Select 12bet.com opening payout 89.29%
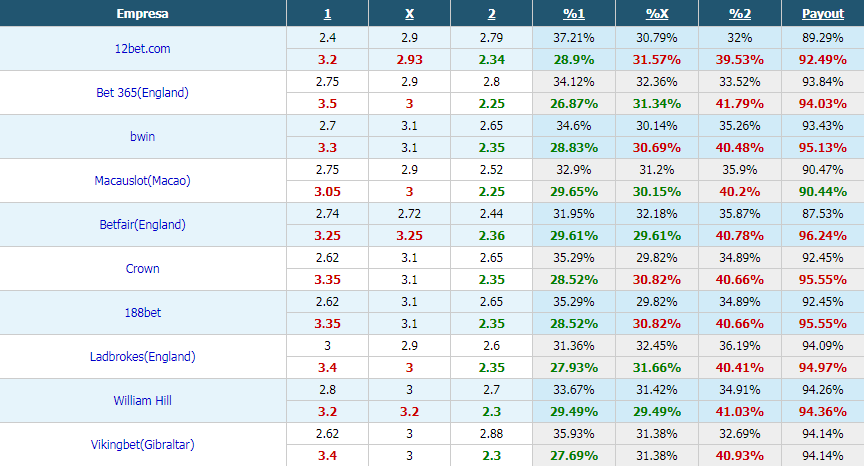864x466 pixels. (x=823, y=37)
